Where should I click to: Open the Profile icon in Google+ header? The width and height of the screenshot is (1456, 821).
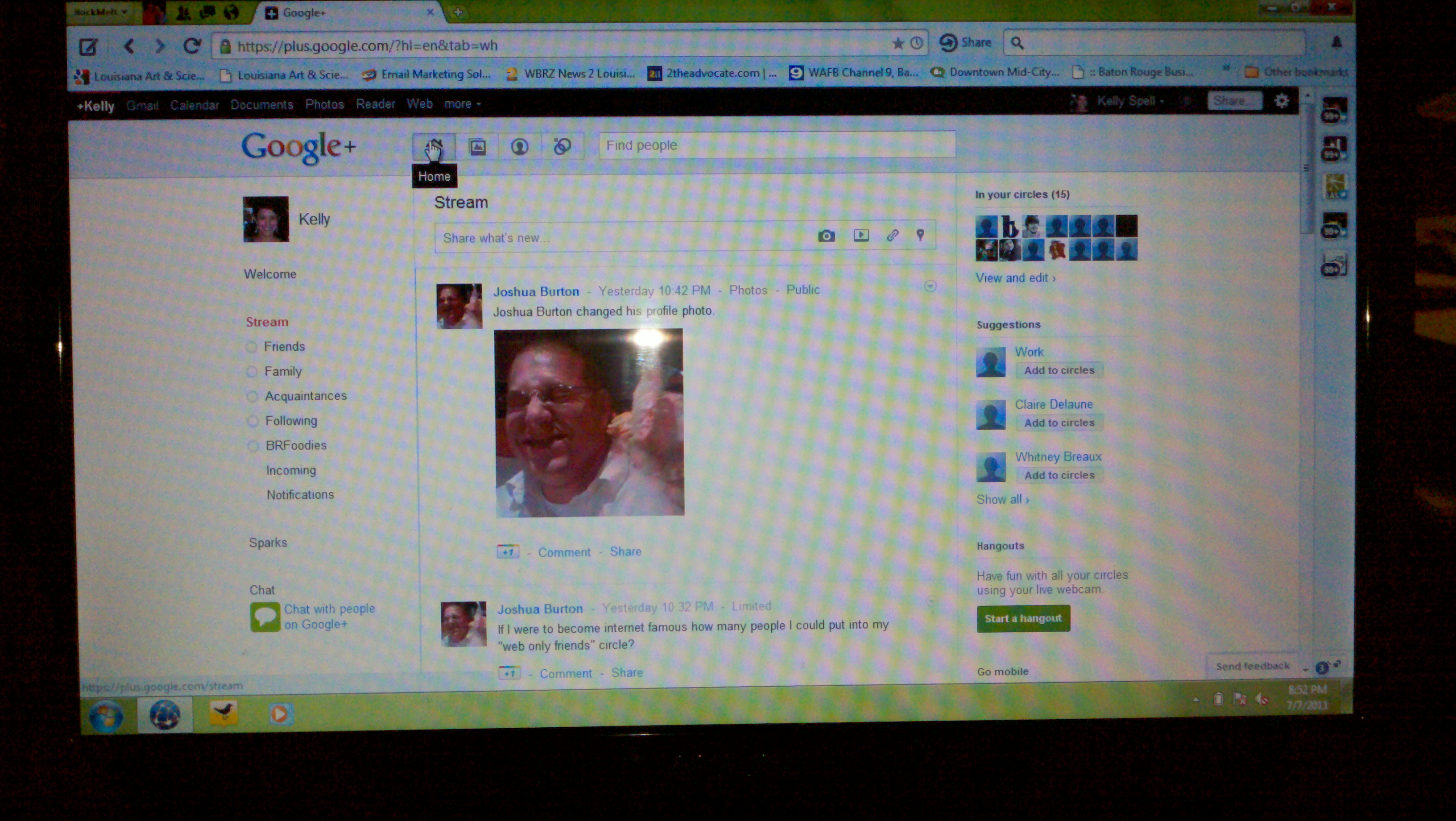pyautogui.click(x=519, y=147)
